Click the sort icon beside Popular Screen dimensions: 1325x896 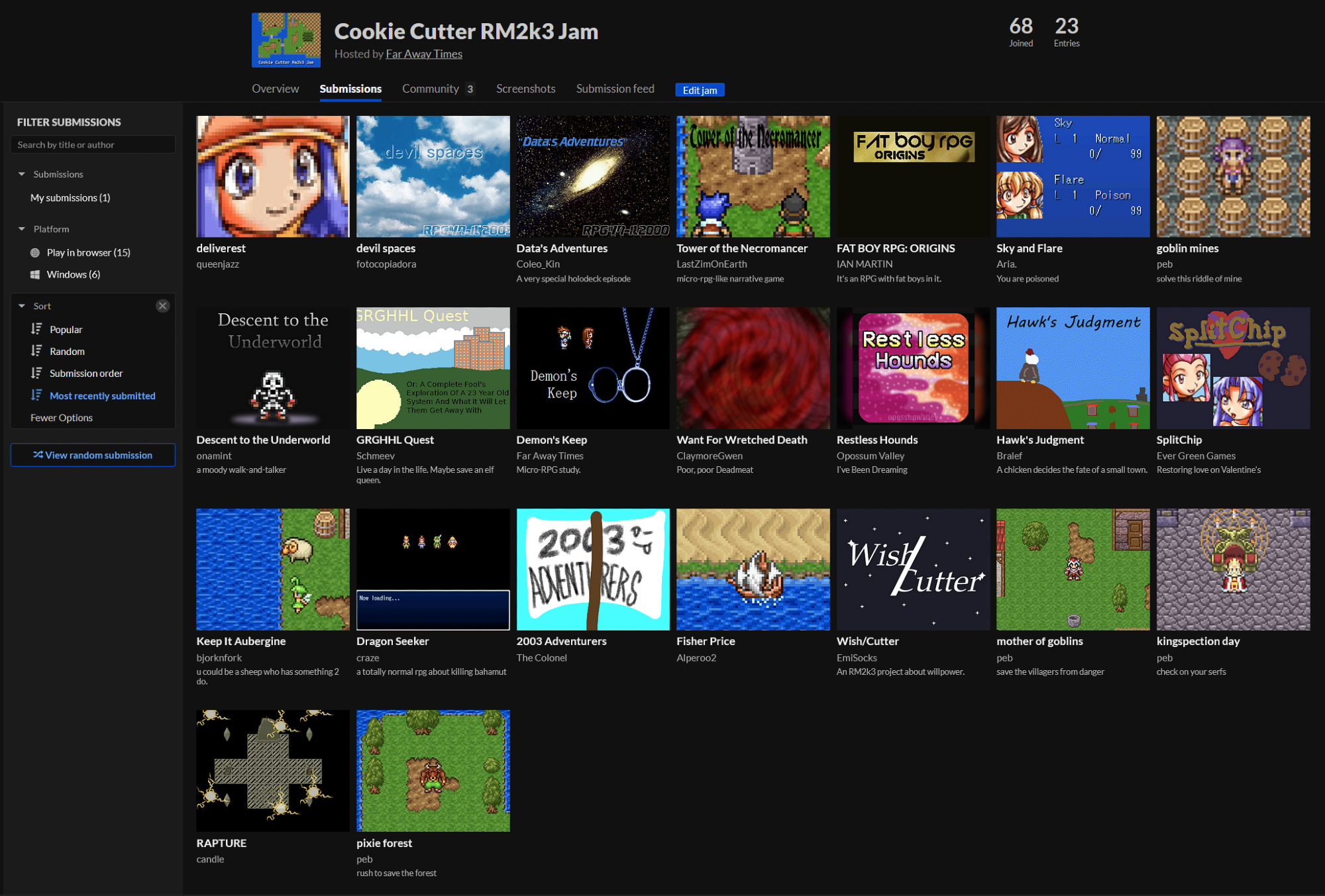(36, 329)
